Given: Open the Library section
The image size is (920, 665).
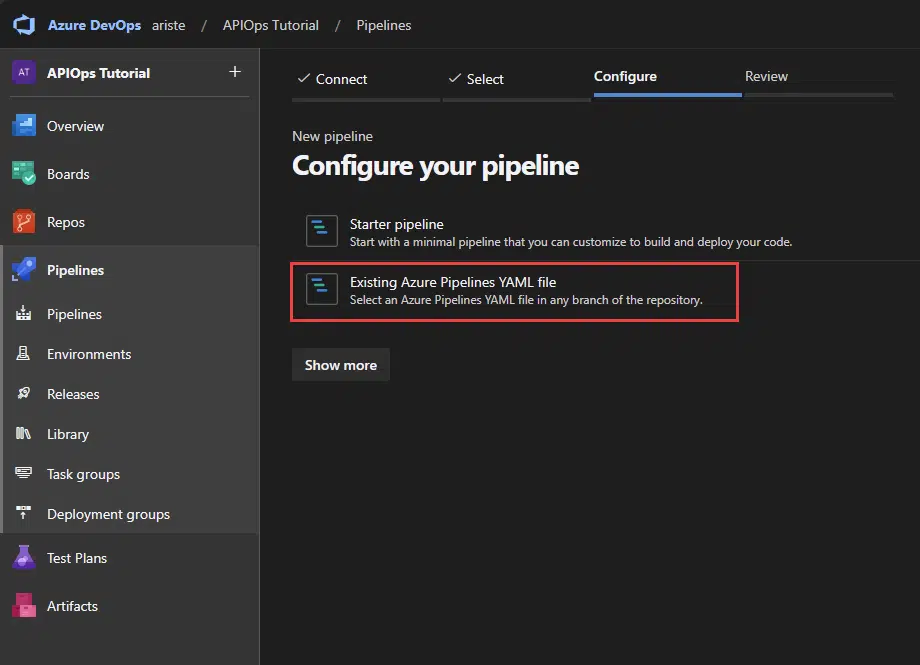Looking at the screenshot, I should pos(66,434).
